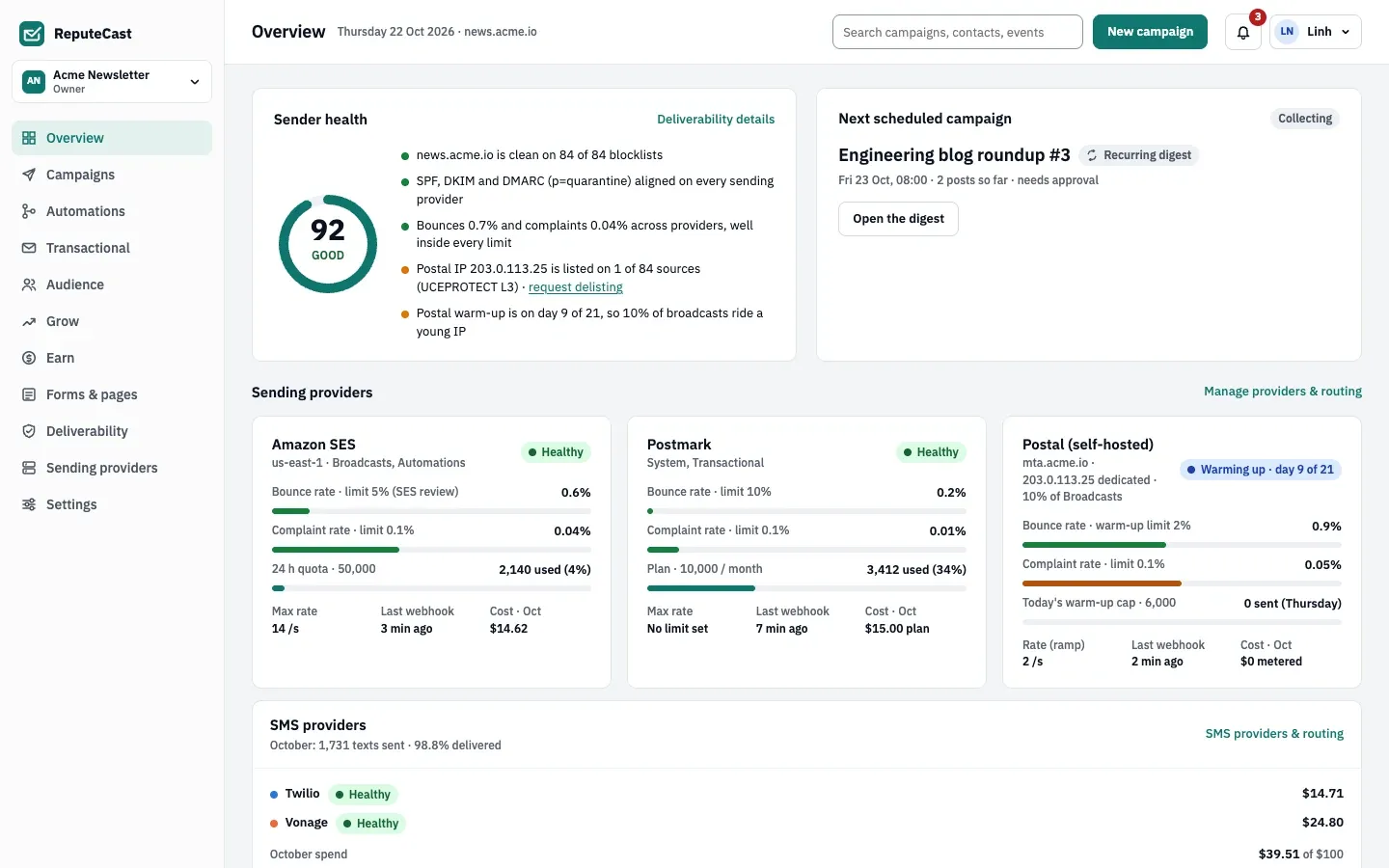Click the Amazon SES bounce rate bar

(x=431, y=511)
